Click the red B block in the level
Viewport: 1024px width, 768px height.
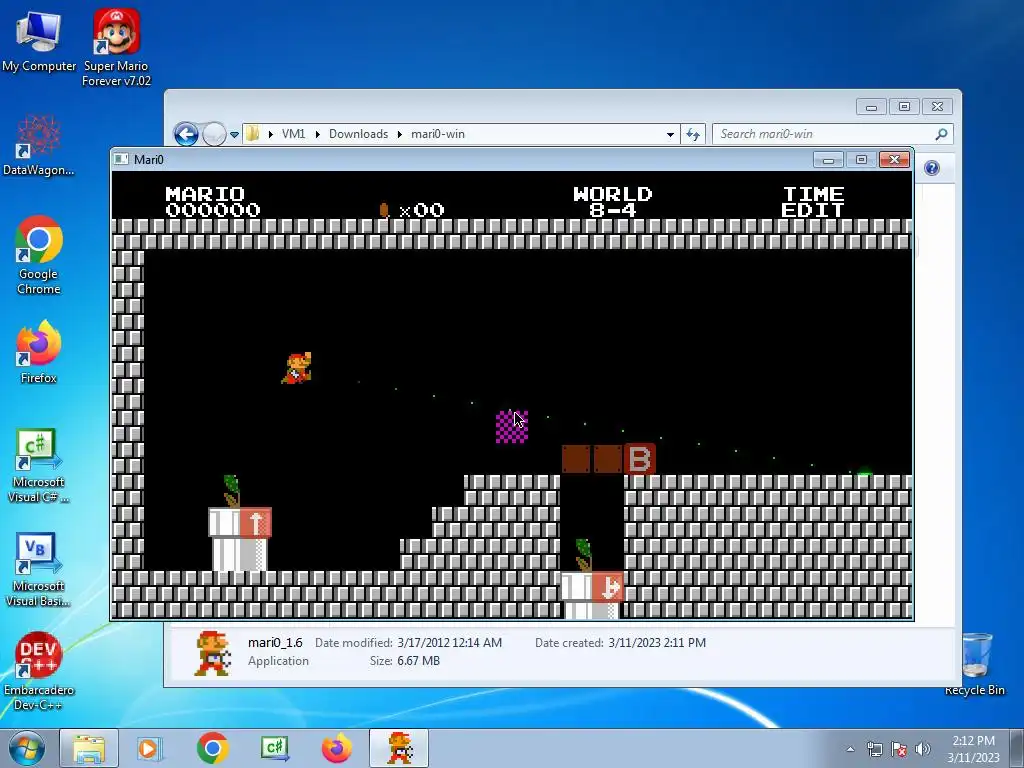[x=640, y=459]
